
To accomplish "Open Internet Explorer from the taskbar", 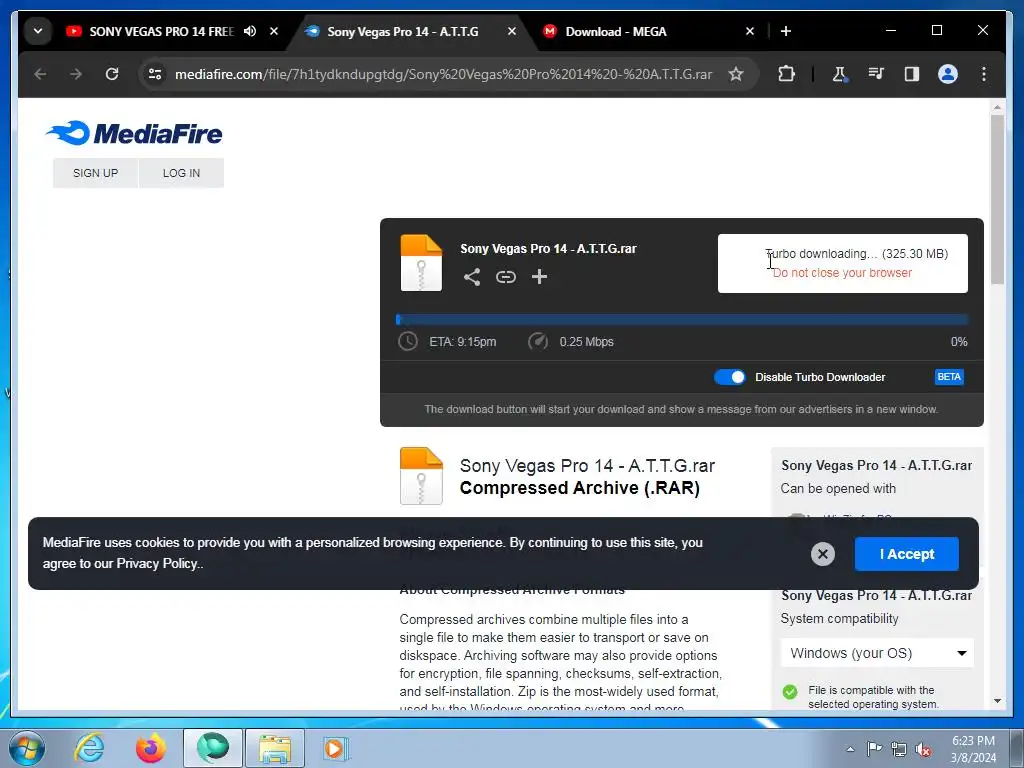I will pyautogui.click(x=89, y=748).
